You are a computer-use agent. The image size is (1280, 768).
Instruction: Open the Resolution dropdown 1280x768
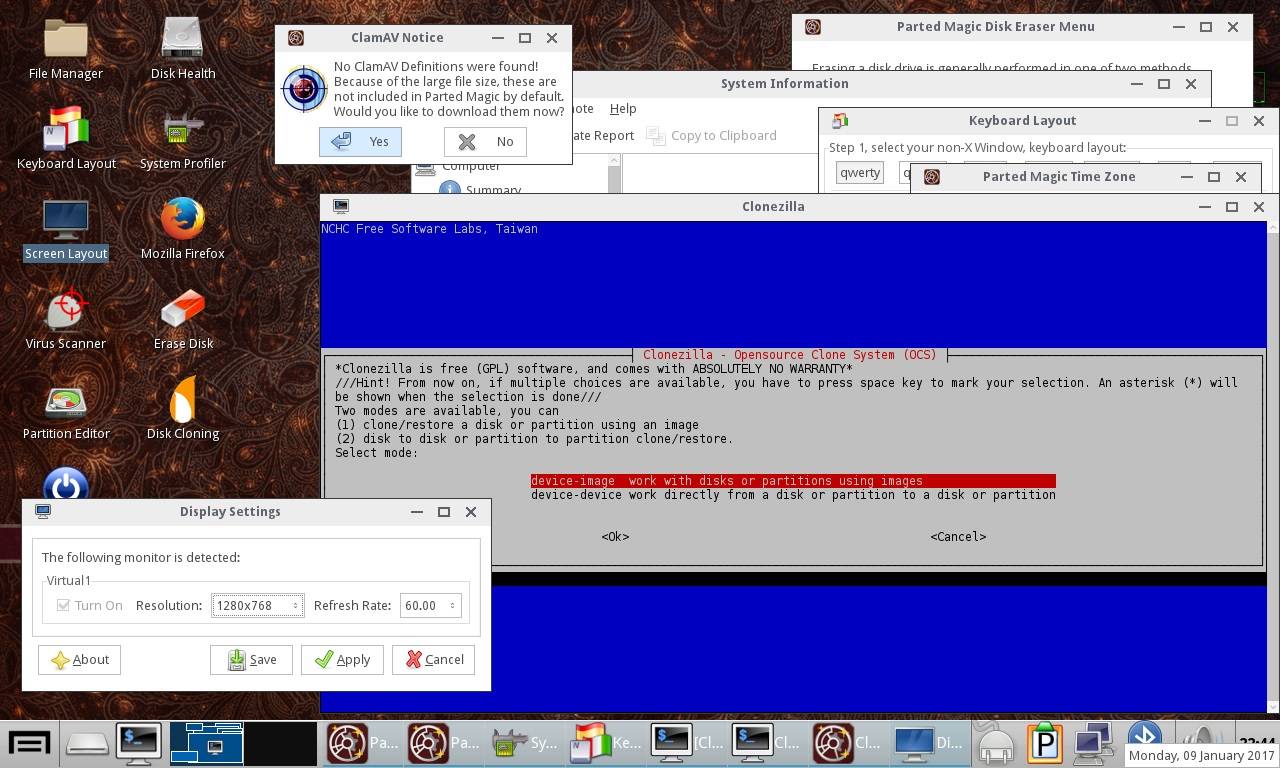pos(257,605)
